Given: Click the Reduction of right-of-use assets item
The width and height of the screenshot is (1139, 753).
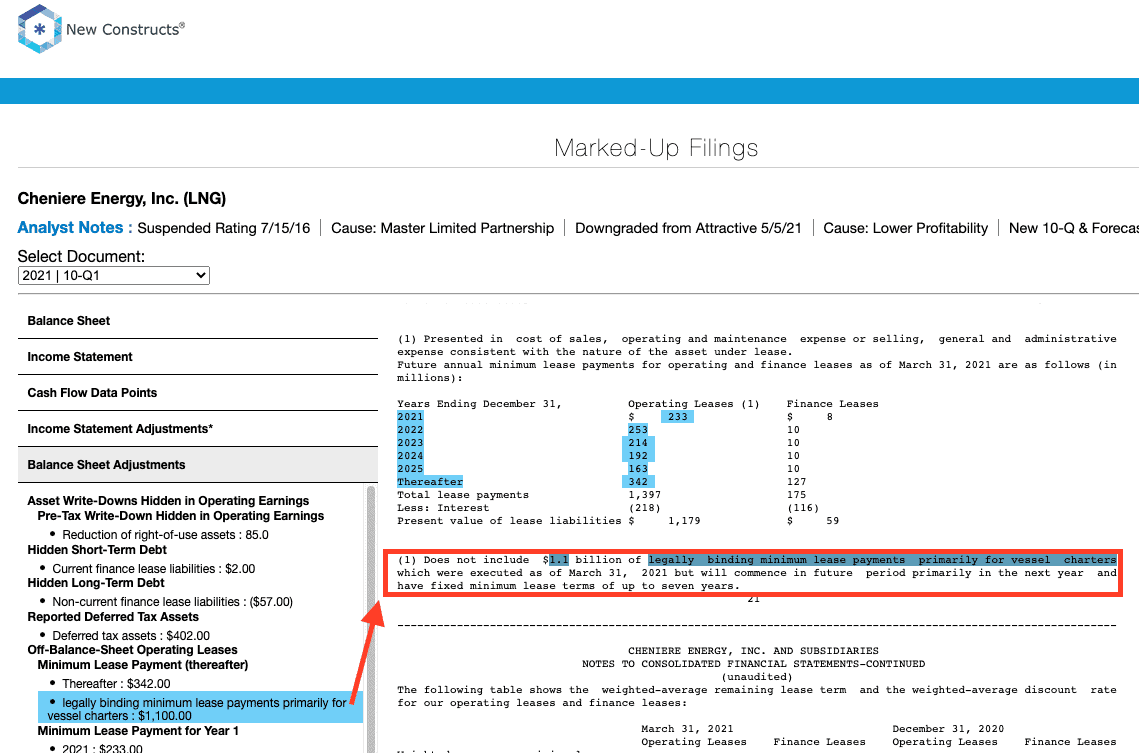Looking at the screenshot, I should pyautogui.click(x=165, y=534).
